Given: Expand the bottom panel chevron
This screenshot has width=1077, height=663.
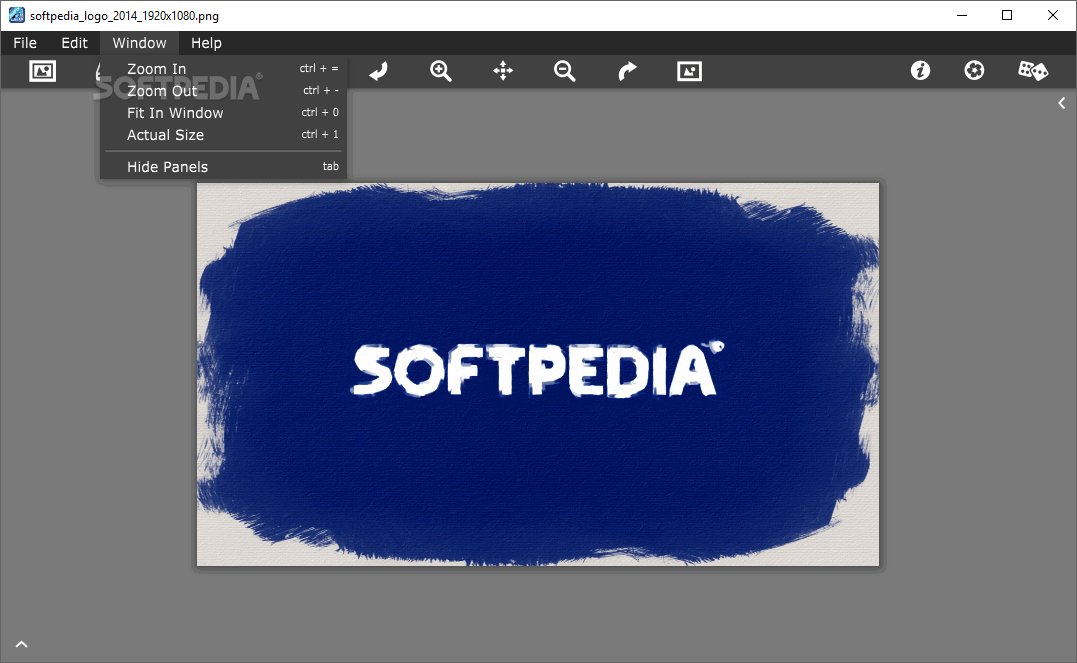Looking at the screenshot, I should [21, 644].
